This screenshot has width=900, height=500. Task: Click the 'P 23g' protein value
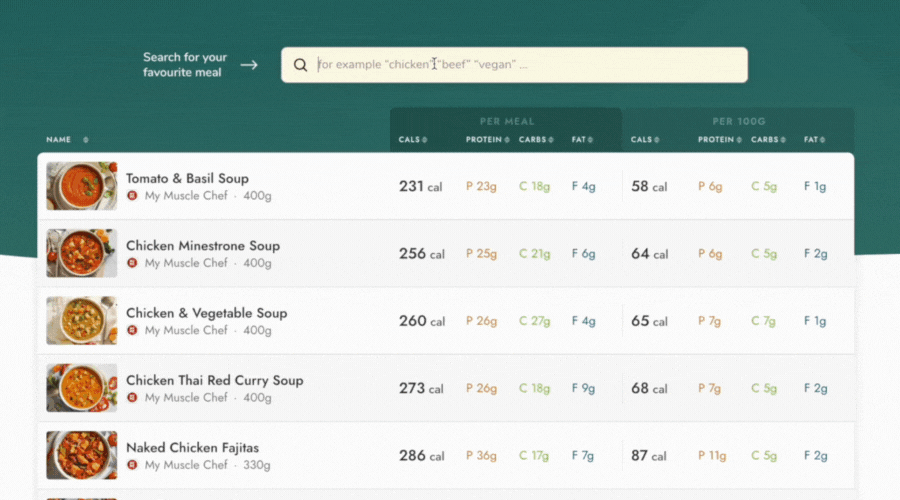click(x=481, y=187)
